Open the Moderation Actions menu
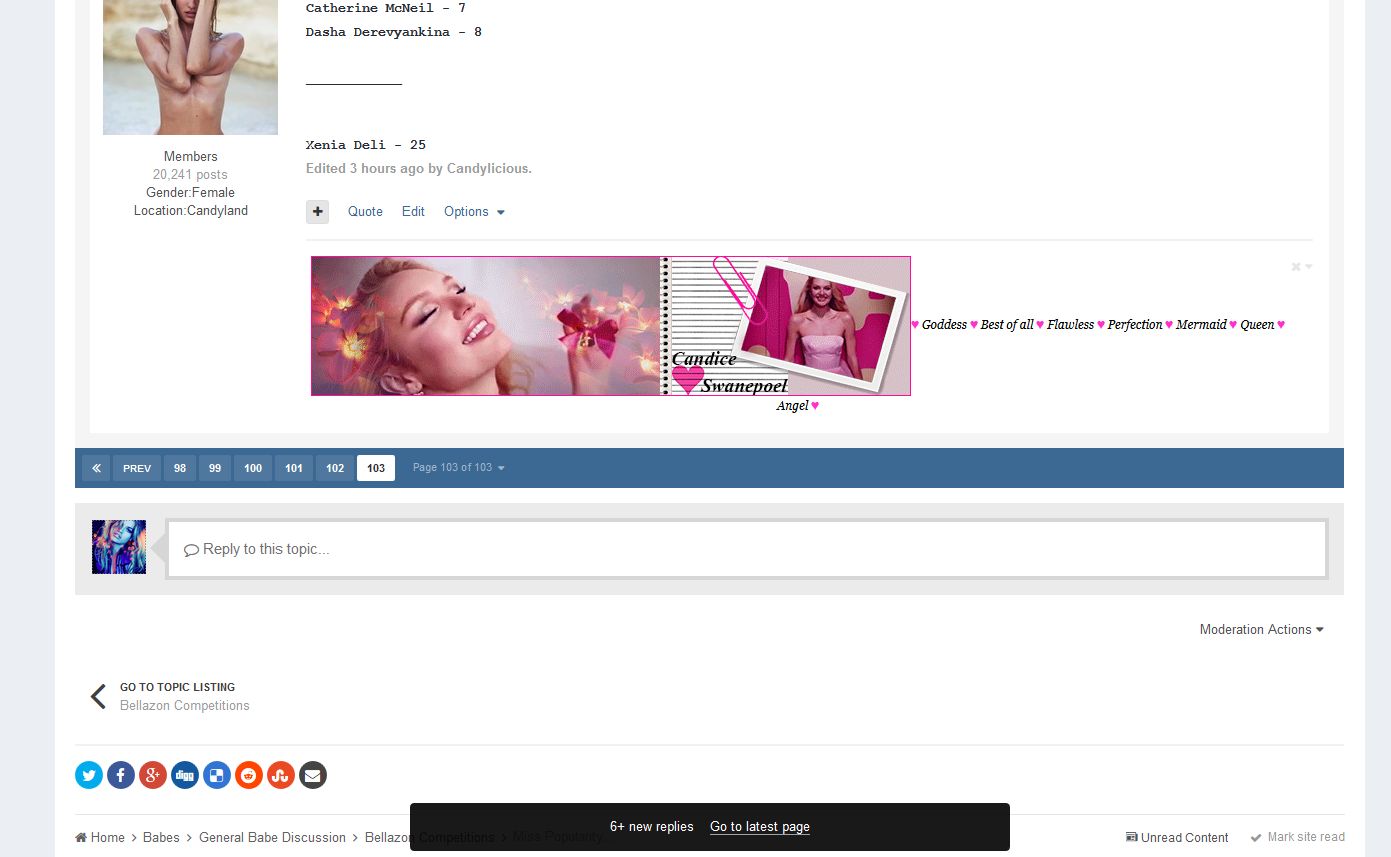This screenshot has height=857, width=1391. point(1262,630)
